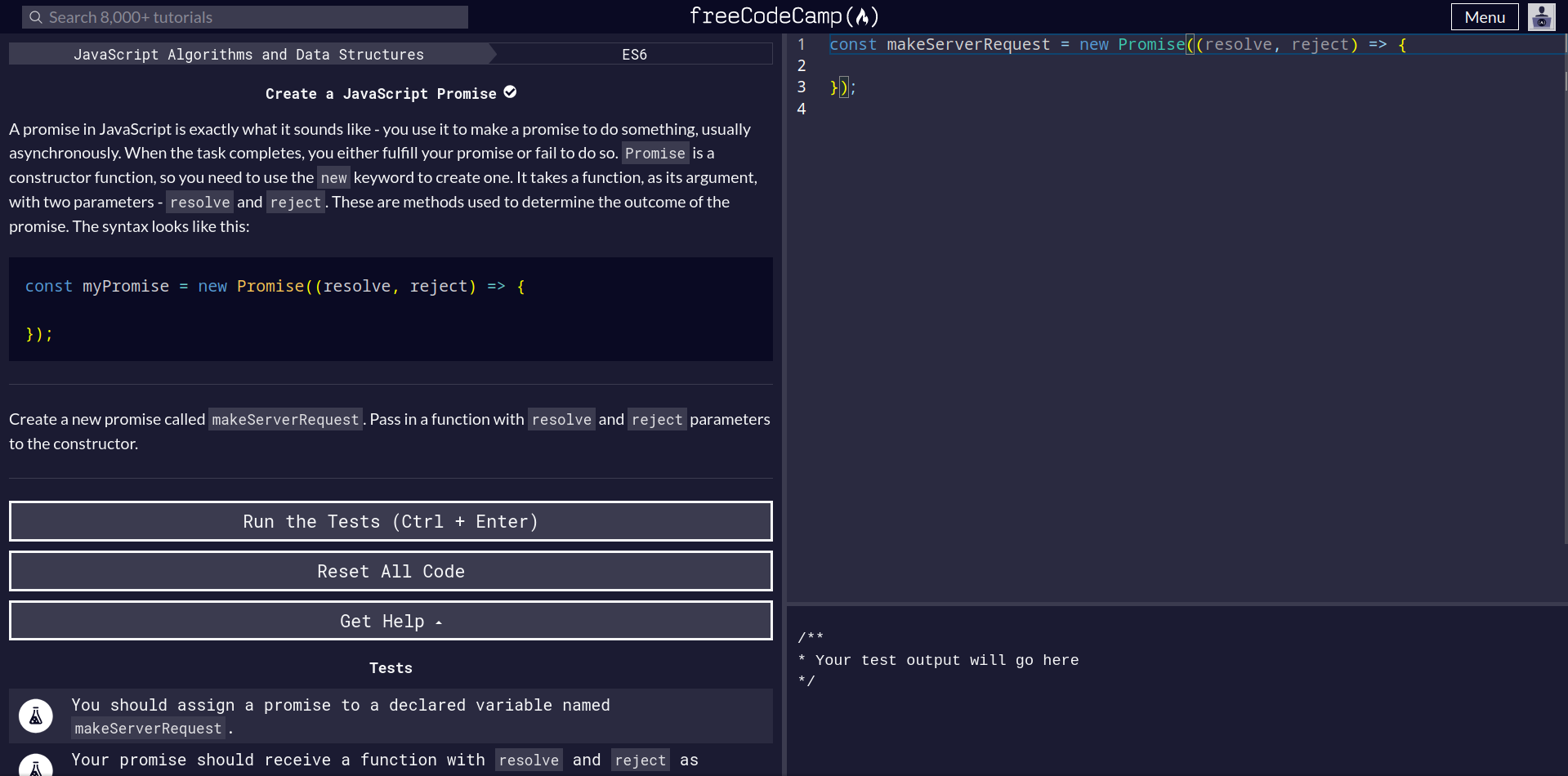Screen dimensions: 1568x776
Task: Select the ES6 breadcrumb tab
Action: (x=634, y=54)
